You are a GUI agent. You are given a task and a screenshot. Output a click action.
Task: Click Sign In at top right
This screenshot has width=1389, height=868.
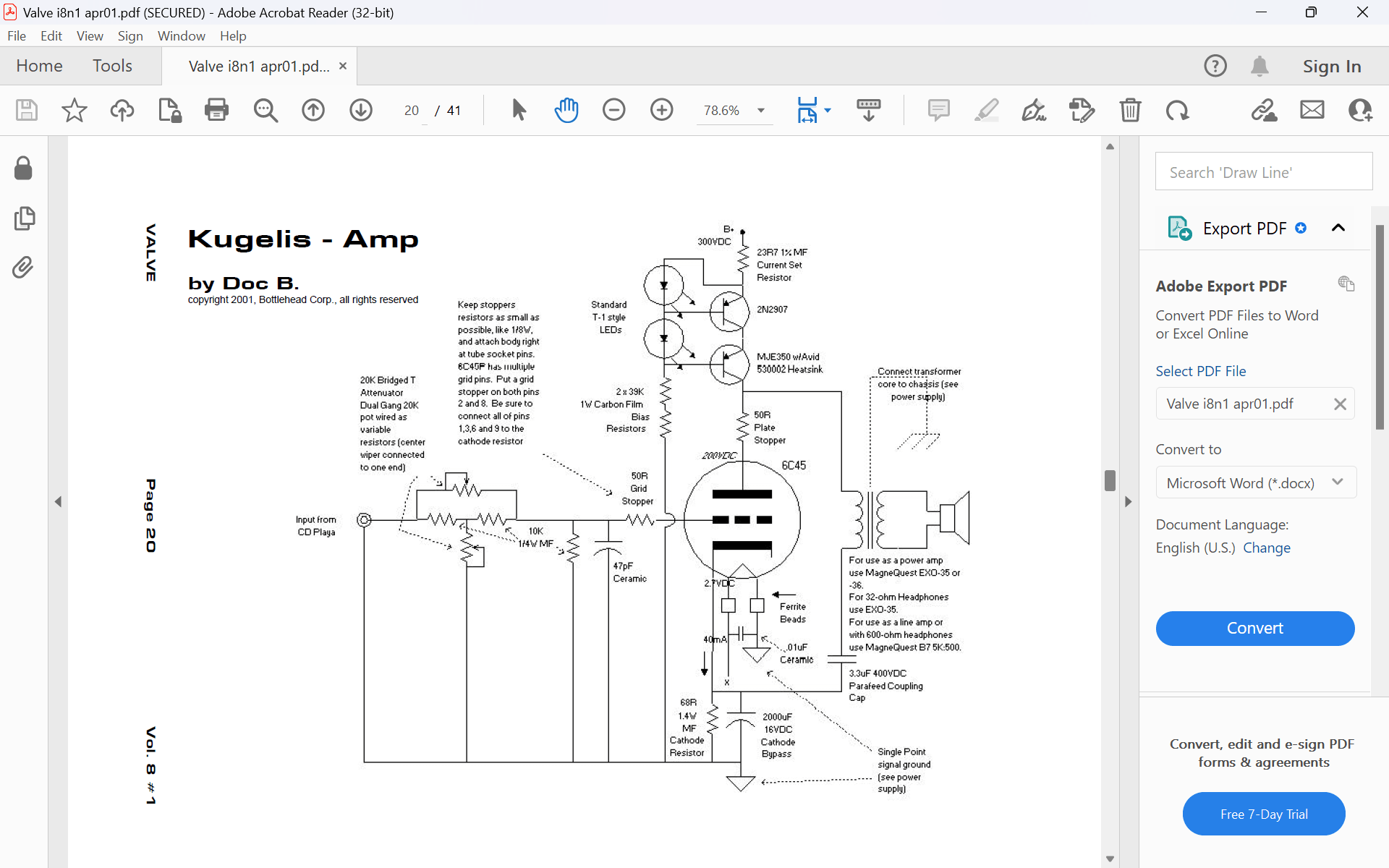1332,66
